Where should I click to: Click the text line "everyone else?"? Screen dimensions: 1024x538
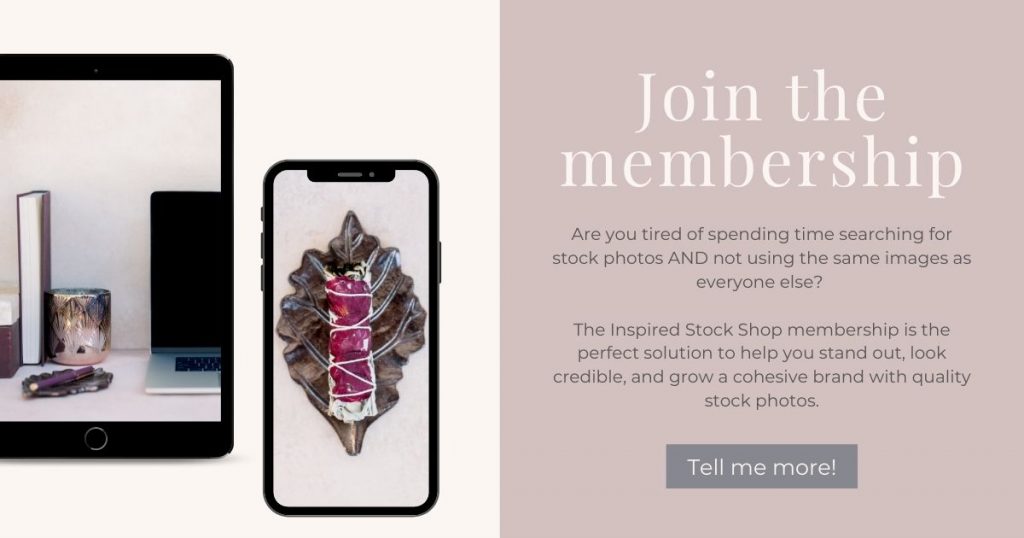pos(759,282)
